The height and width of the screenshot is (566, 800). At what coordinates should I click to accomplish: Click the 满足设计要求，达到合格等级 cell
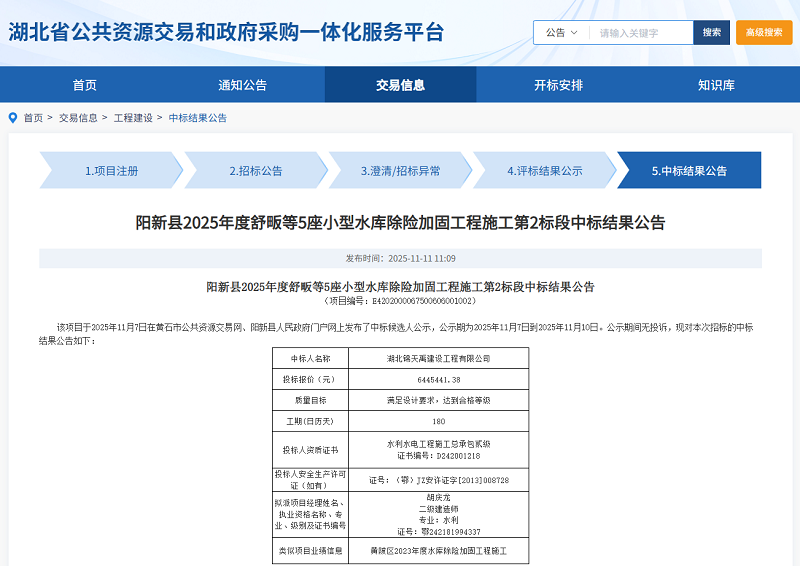pos(438,401)
